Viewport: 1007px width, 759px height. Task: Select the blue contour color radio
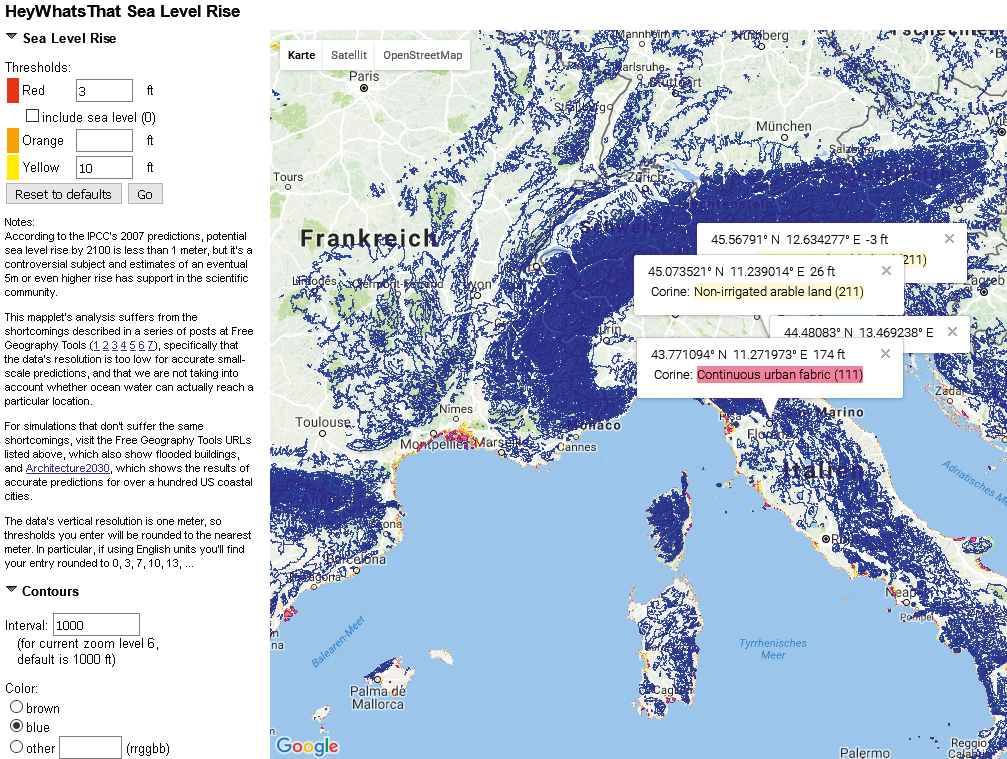click(x=17, y=726)
